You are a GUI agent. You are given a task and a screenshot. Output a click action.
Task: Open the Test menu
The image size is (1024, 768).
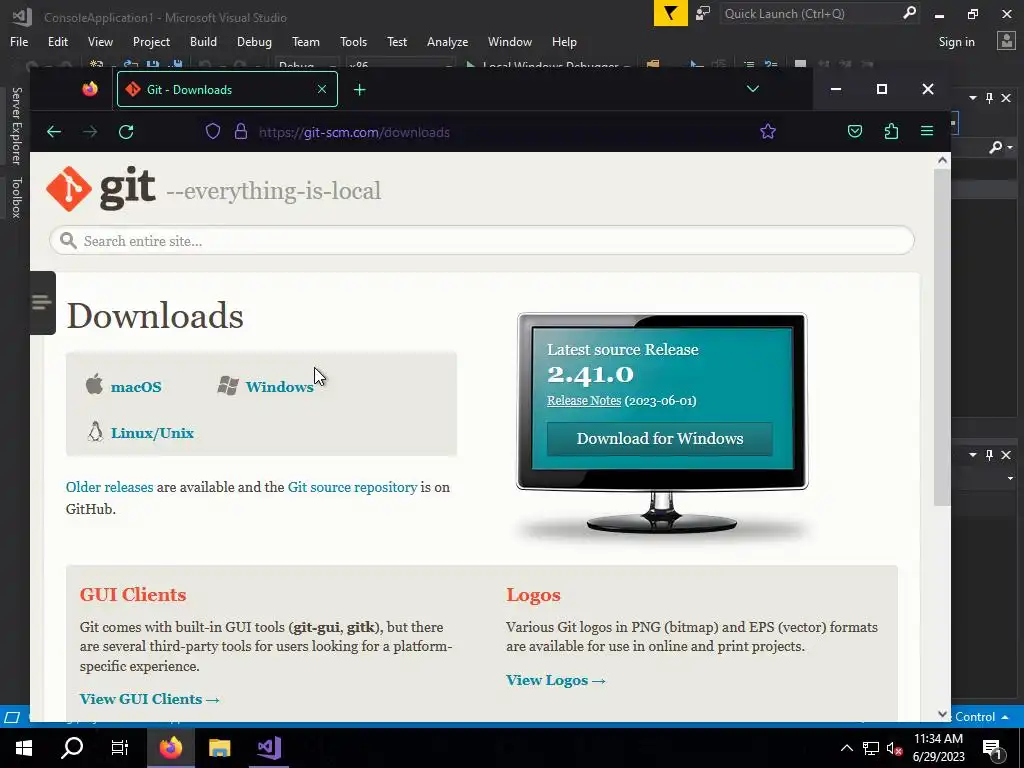tap(396, 42)
